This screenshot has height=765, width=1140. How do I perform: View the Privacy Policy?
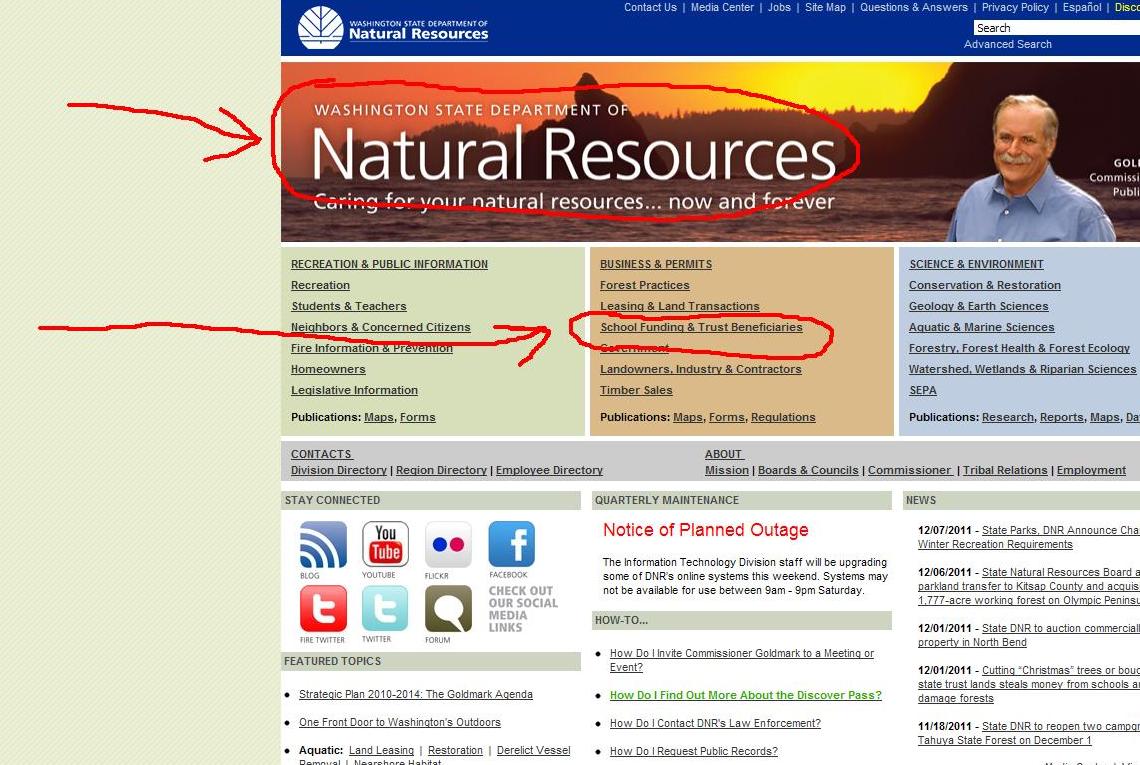[x=1015, y=7]
